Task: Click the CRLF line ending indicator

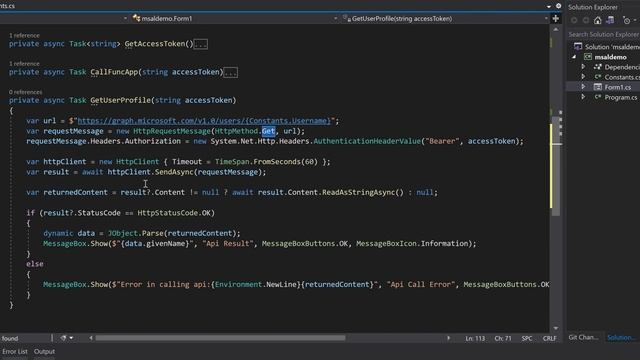Action: [549, 338]
